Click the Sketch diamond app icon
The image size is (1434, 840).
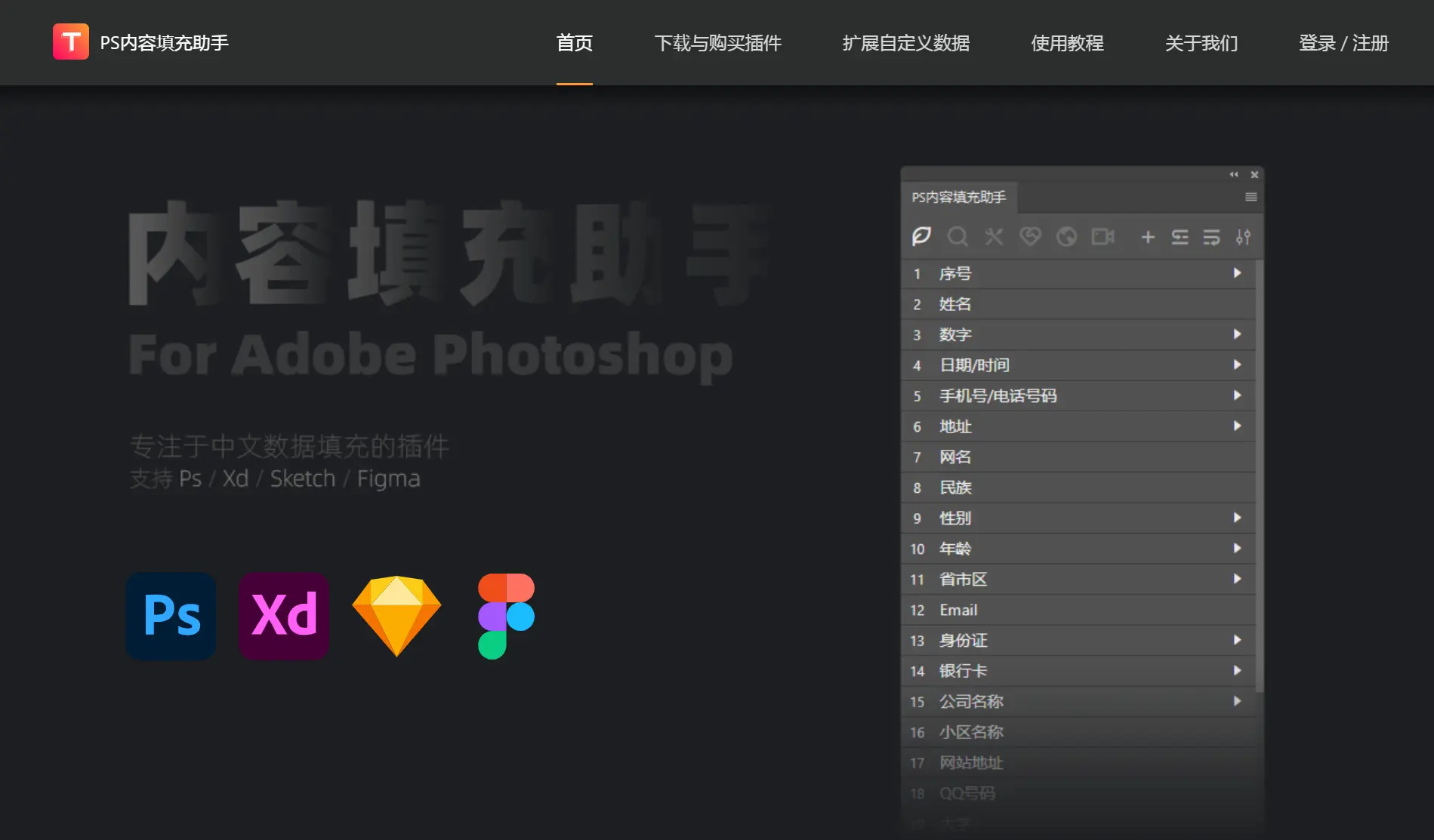pos(396,616)
